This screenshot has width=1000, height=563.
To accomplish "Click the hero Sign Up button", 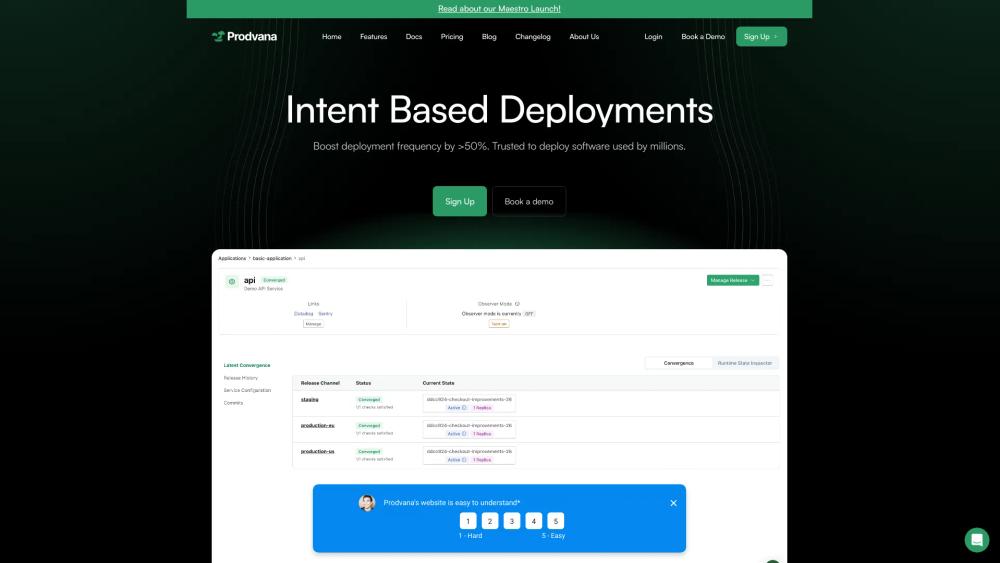I will click(460, 201).
